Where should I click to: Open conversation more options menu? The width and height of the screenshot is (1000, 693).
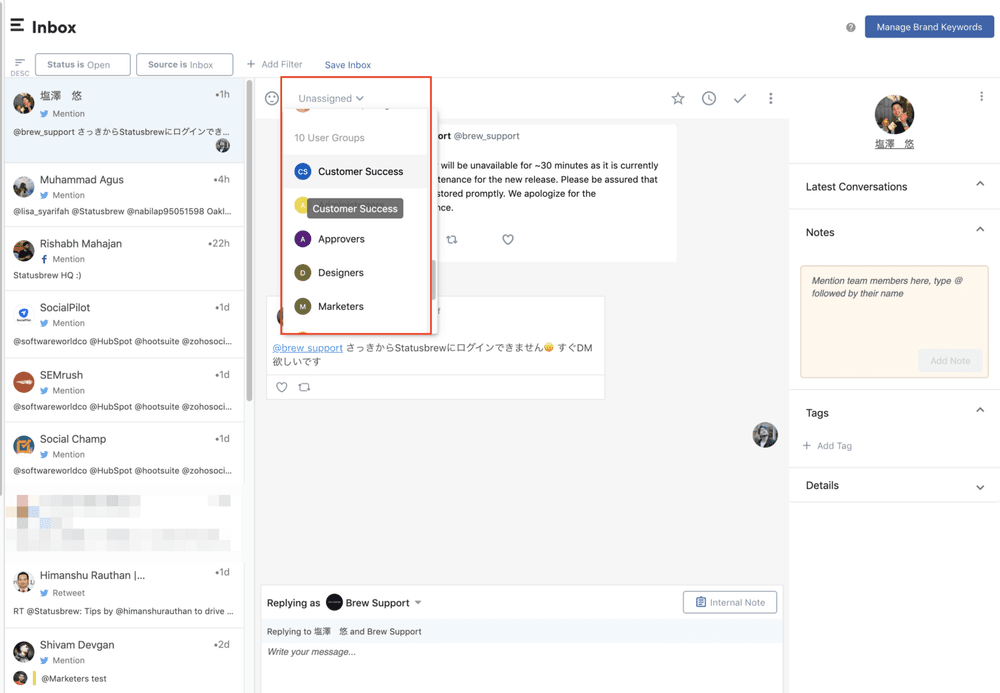coord(771,98)
